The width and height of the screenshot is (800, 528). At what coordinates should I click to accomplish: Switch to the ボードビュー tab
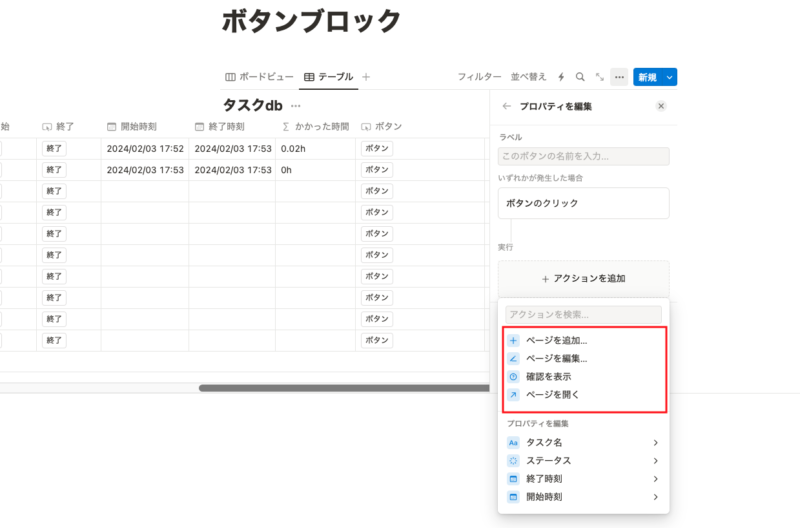(x=259, y=77)
